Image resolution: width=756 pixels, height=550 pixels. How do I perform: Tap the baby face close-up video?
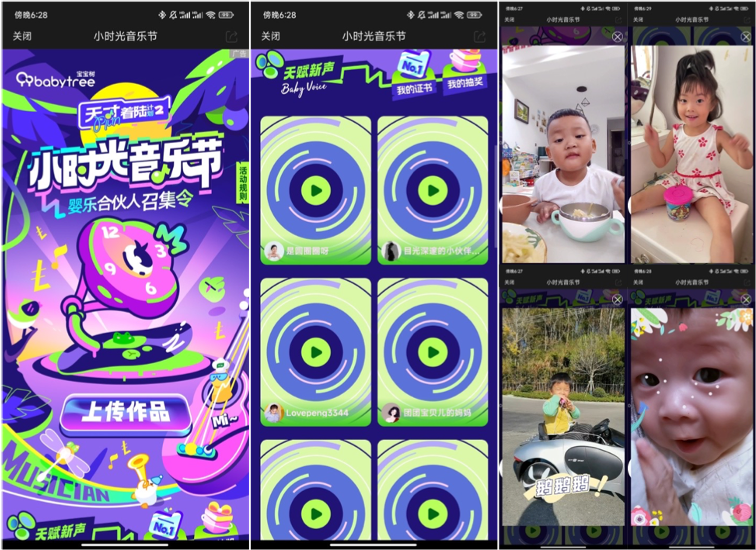pyautogui.click(x=692, y=417)
